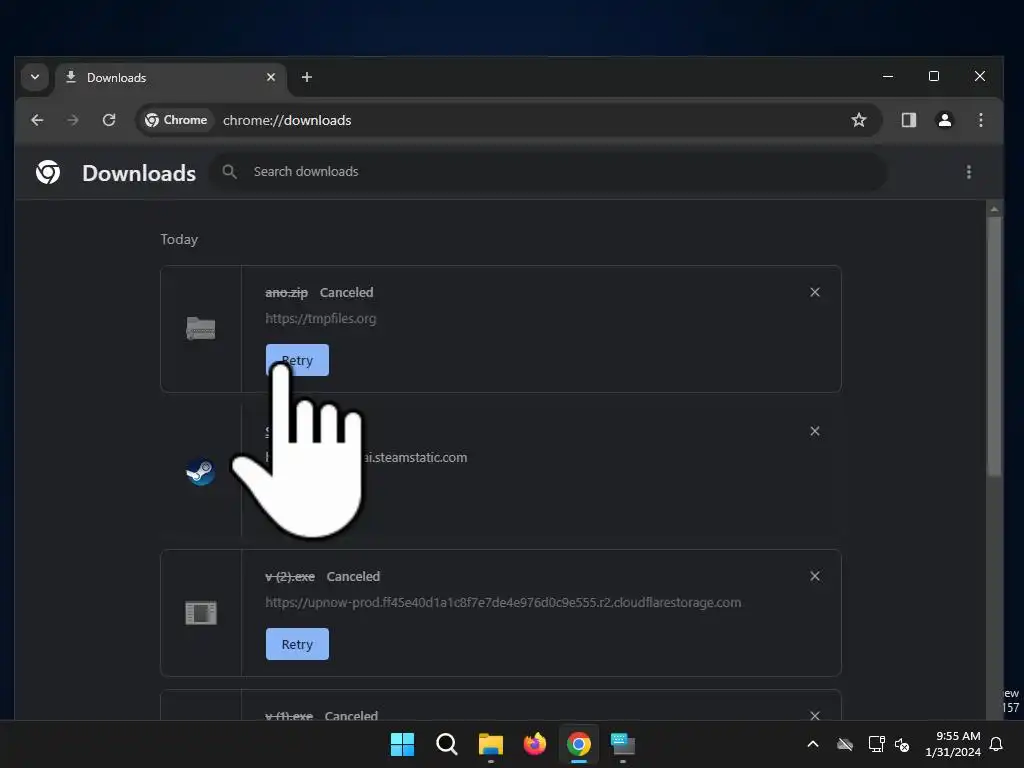
Task: Click the v (2).exe file name
Action: (290, 577)
